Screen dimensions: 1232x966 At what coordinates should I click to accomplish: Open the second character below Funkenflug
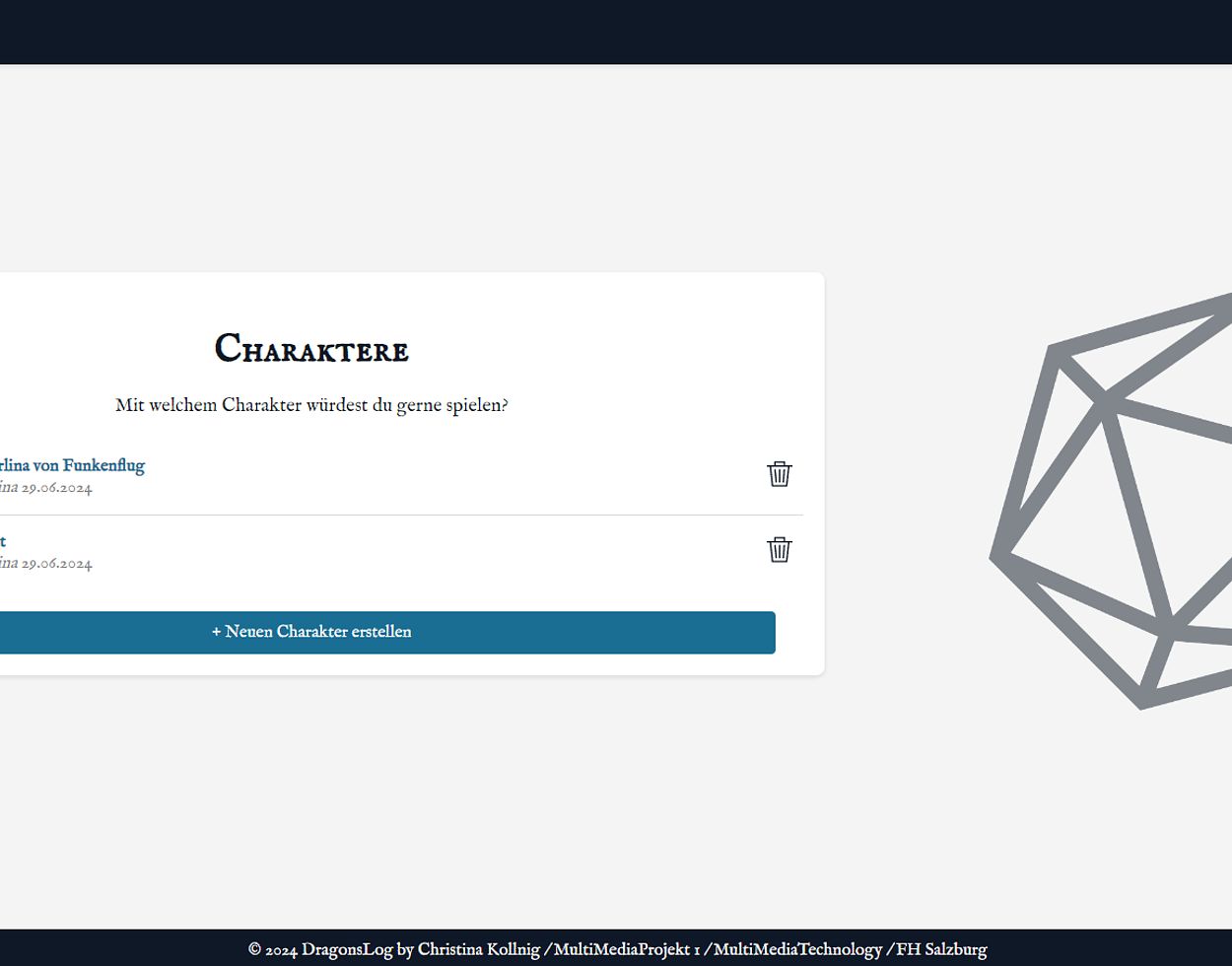(3, 542)
